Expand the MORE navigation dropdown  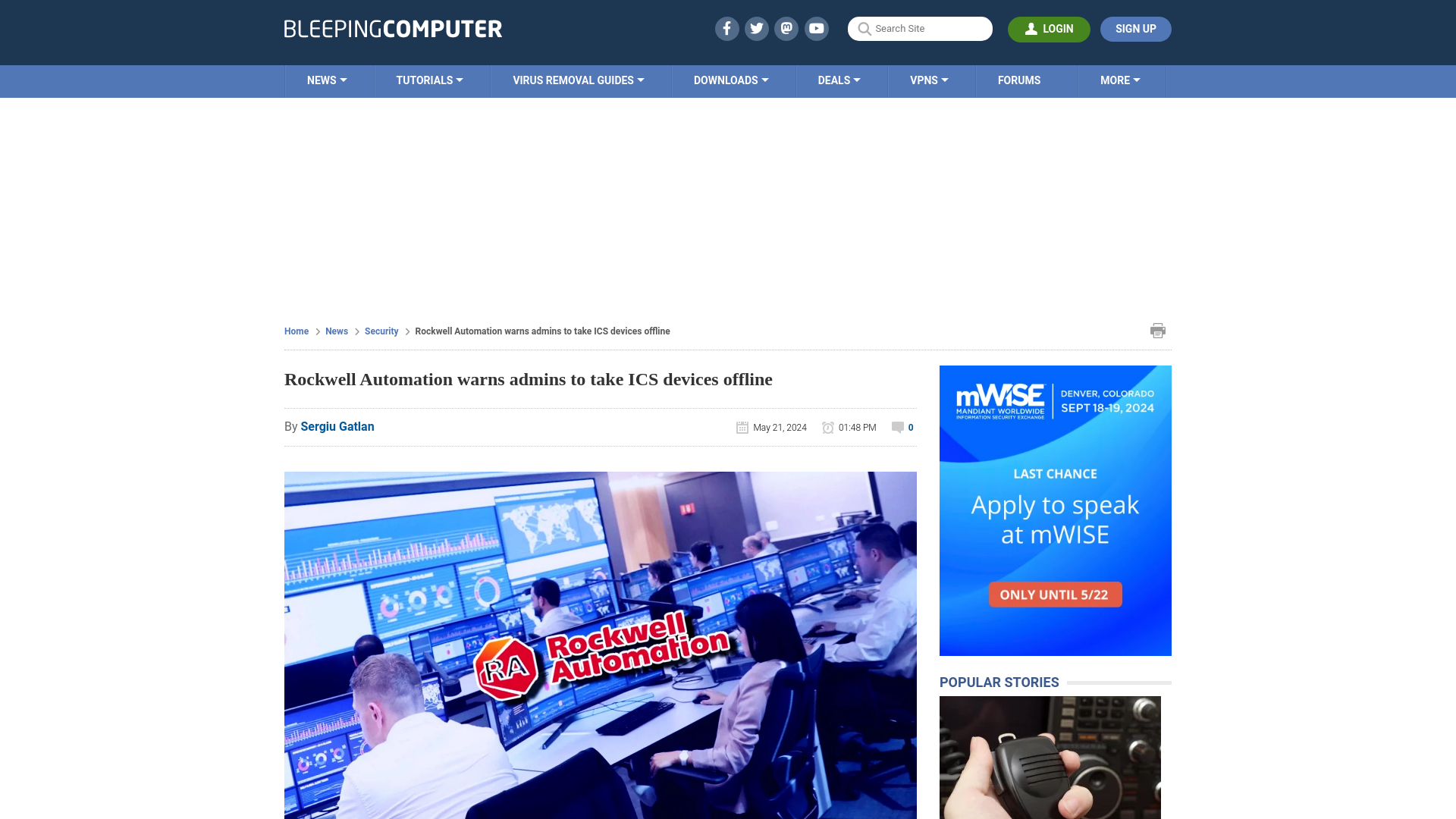point(1120,80)
